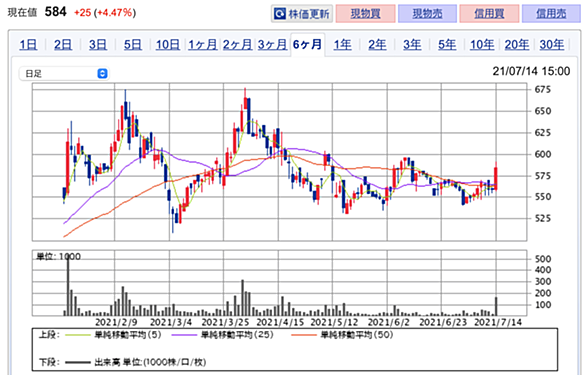Click the 出来高 volume legend entry
The width and height of the screenshot is (586, 375).
coord(150,362)
